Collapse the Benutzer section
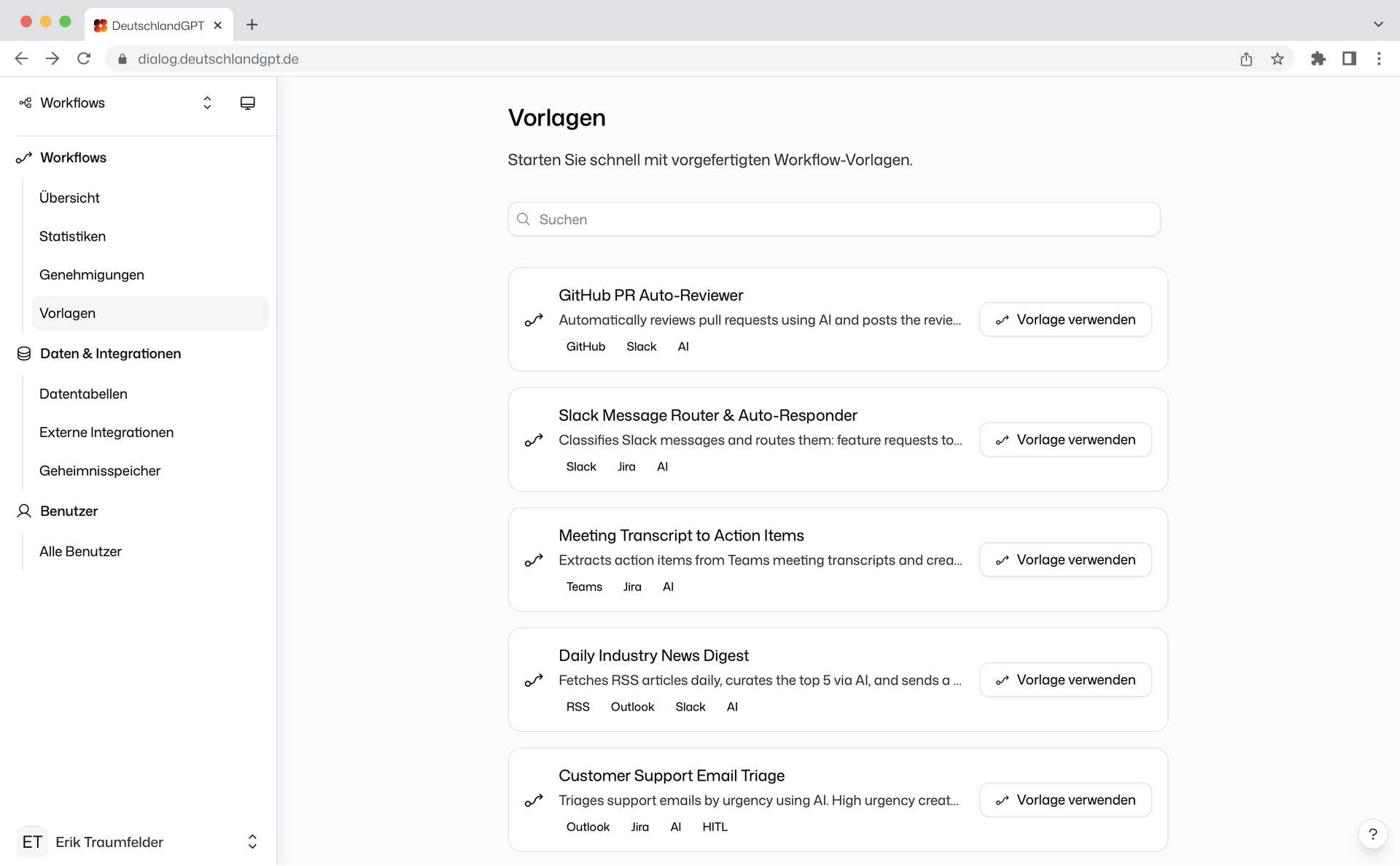Viewport: 1400px width, 866px height. (x=69, y=511)
